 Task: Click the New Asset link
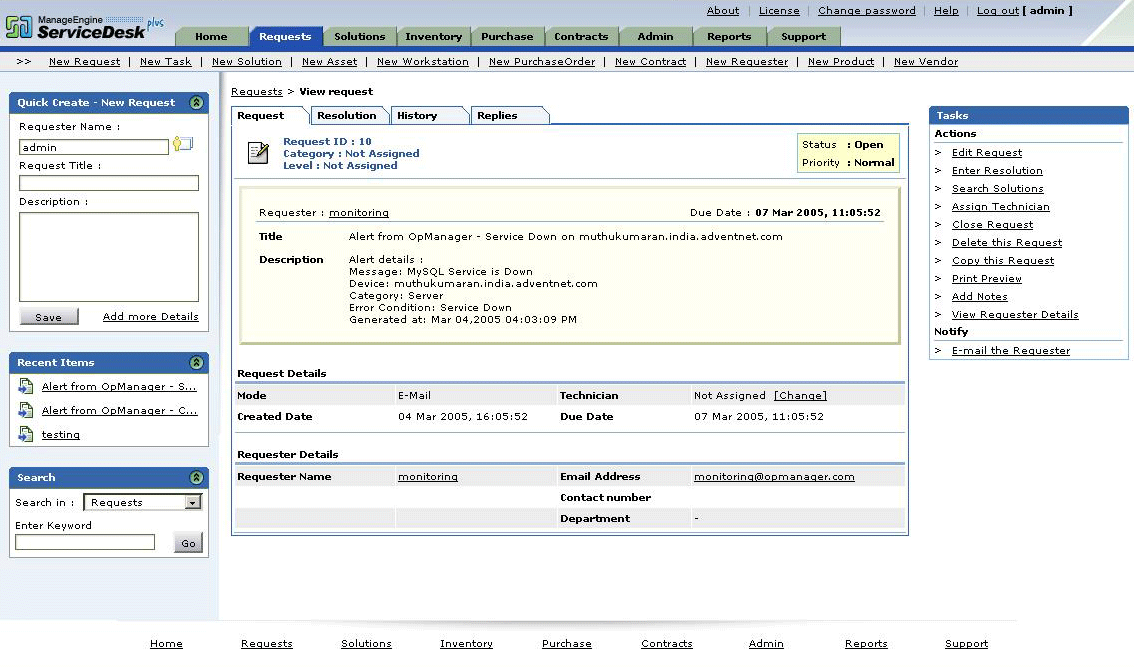[329, 61]
